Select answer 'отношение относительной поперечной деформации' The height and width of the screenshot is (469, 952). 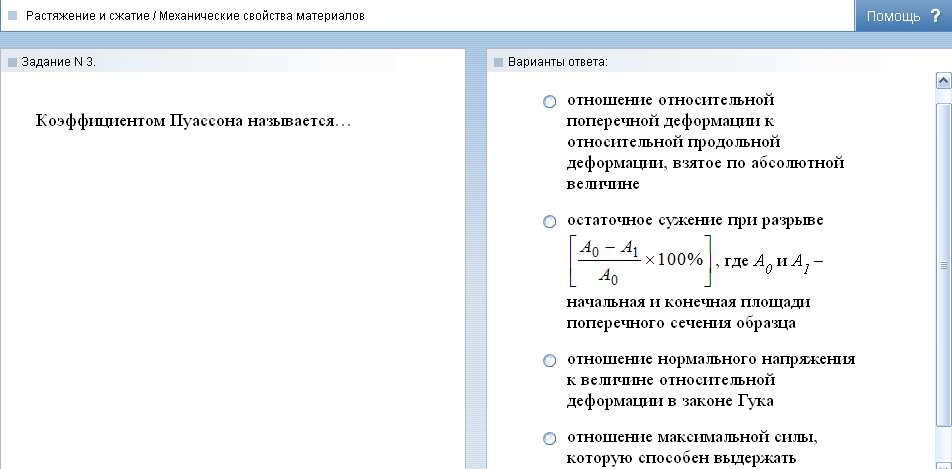point(549,101)
